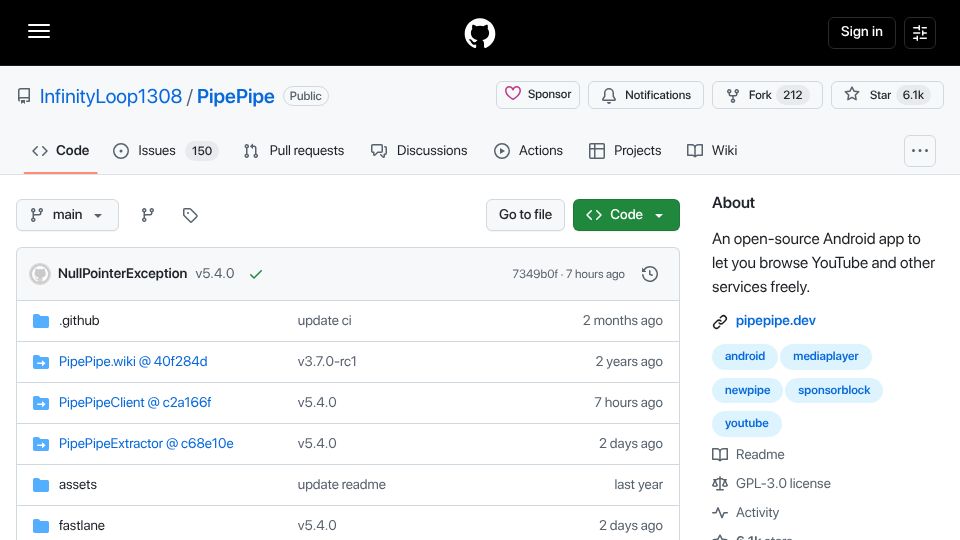Image resolution: width=960 pixels, height=540 pixels.
Task: View all branches icon
Action: coord(148,215)
